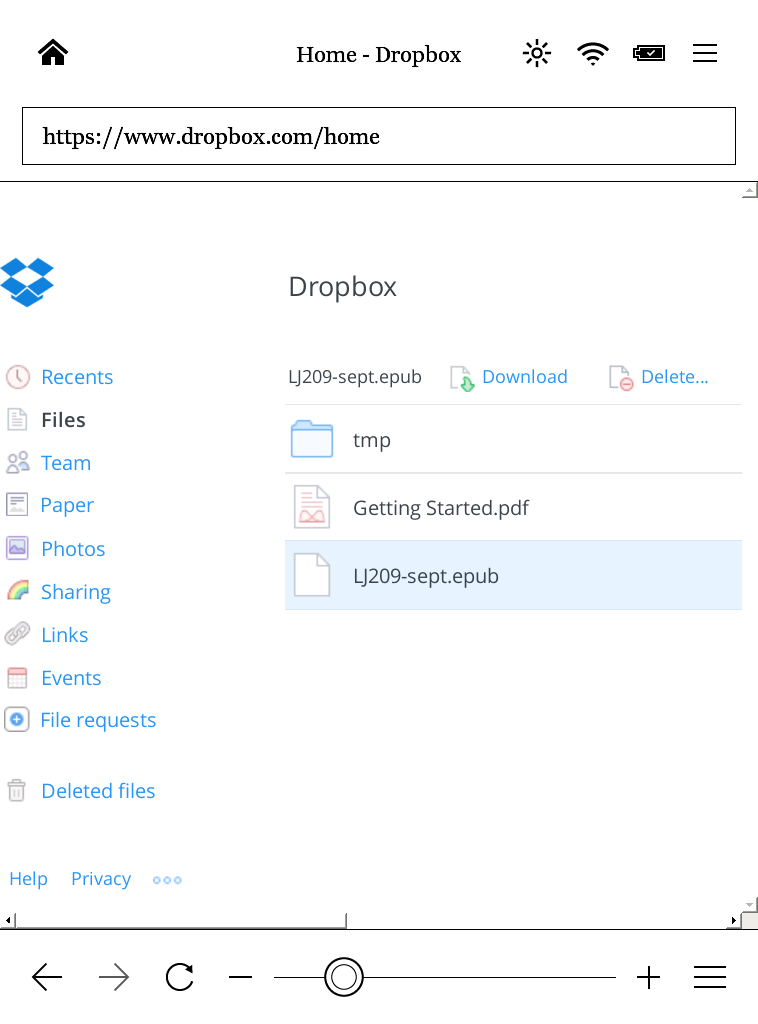
Task: Click the tmp folder icon
Action: (311, 439)
